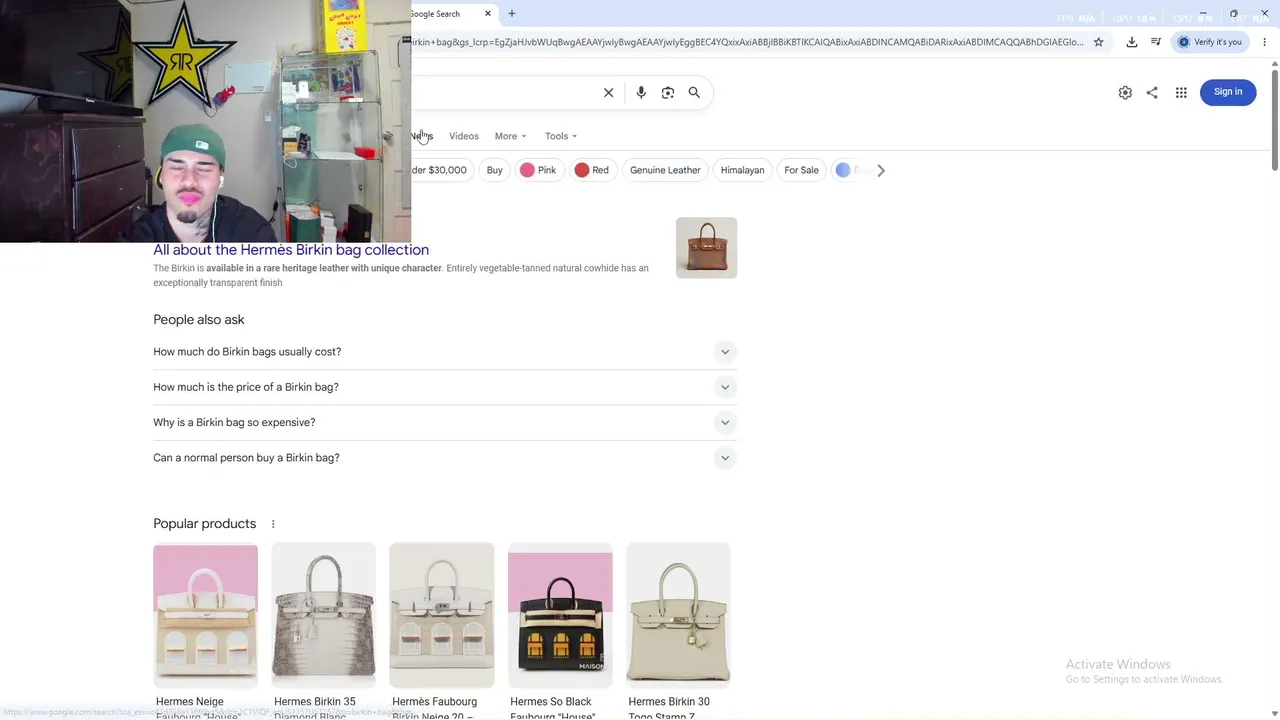Close the Google Search tab

488,14
